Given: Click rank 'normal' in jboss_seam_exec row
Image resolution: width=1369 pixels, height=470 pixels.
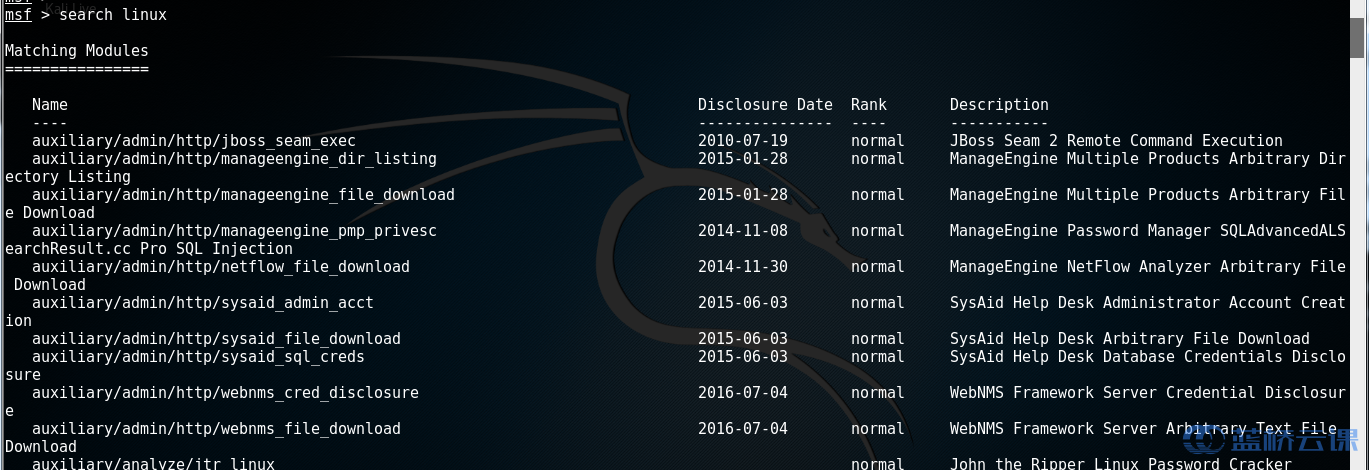Looking at the screenshot, I should coord(878,141).
